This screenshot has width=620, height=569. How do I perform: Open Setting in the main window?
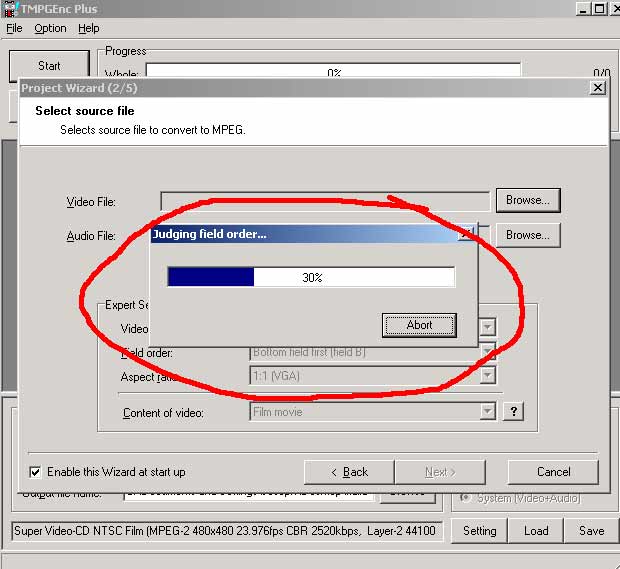pyautogui.click(x=479, y=530)
